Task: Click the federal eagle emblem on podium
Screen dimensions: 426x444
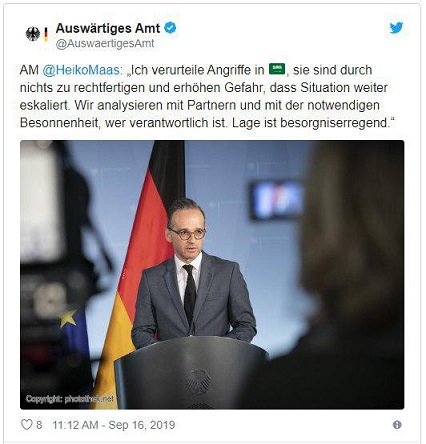Action: tap(198, 381)
